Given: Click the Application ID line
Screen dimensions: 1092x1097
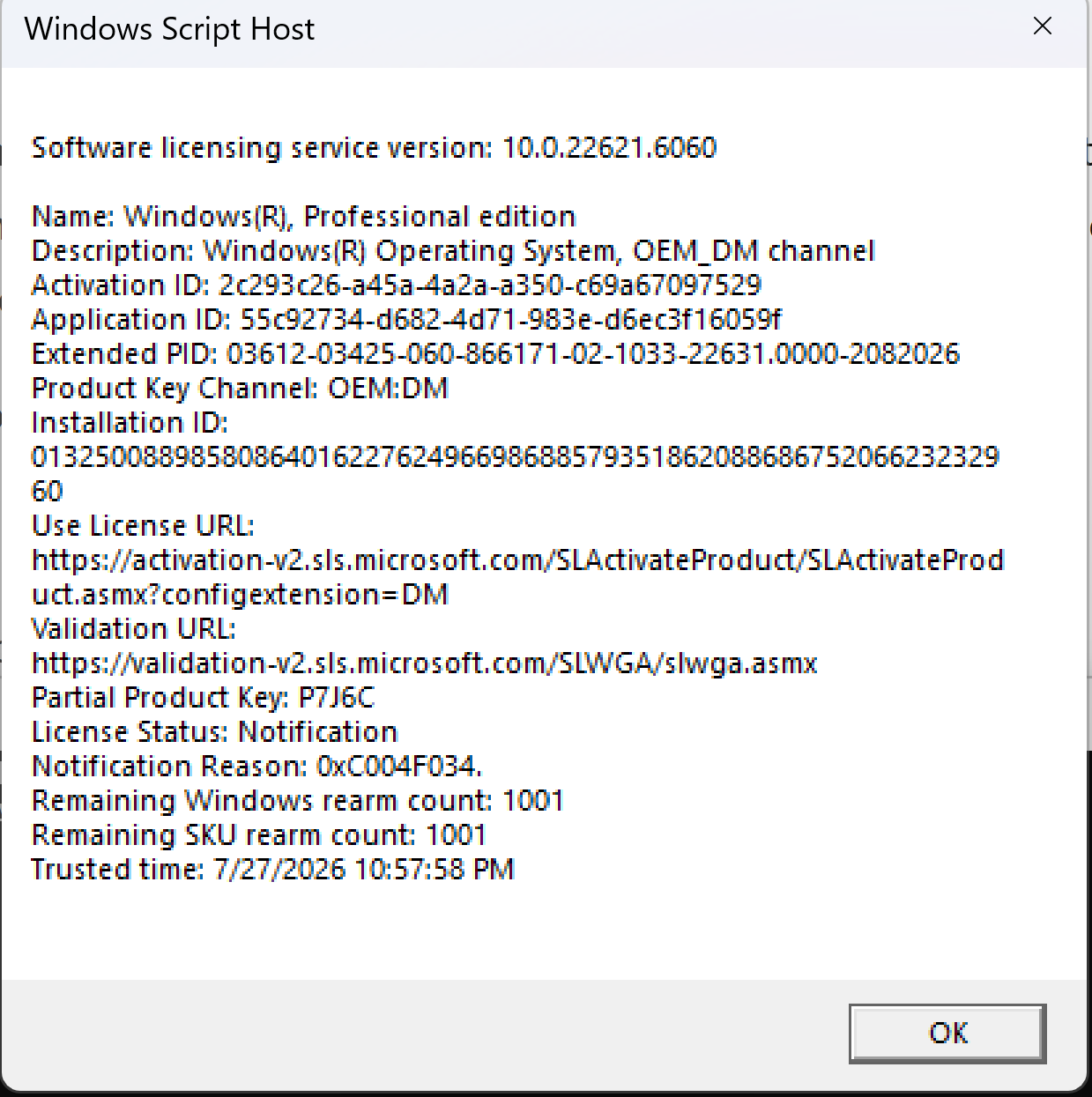Looking at the screenshot, I should coord(406,319).
